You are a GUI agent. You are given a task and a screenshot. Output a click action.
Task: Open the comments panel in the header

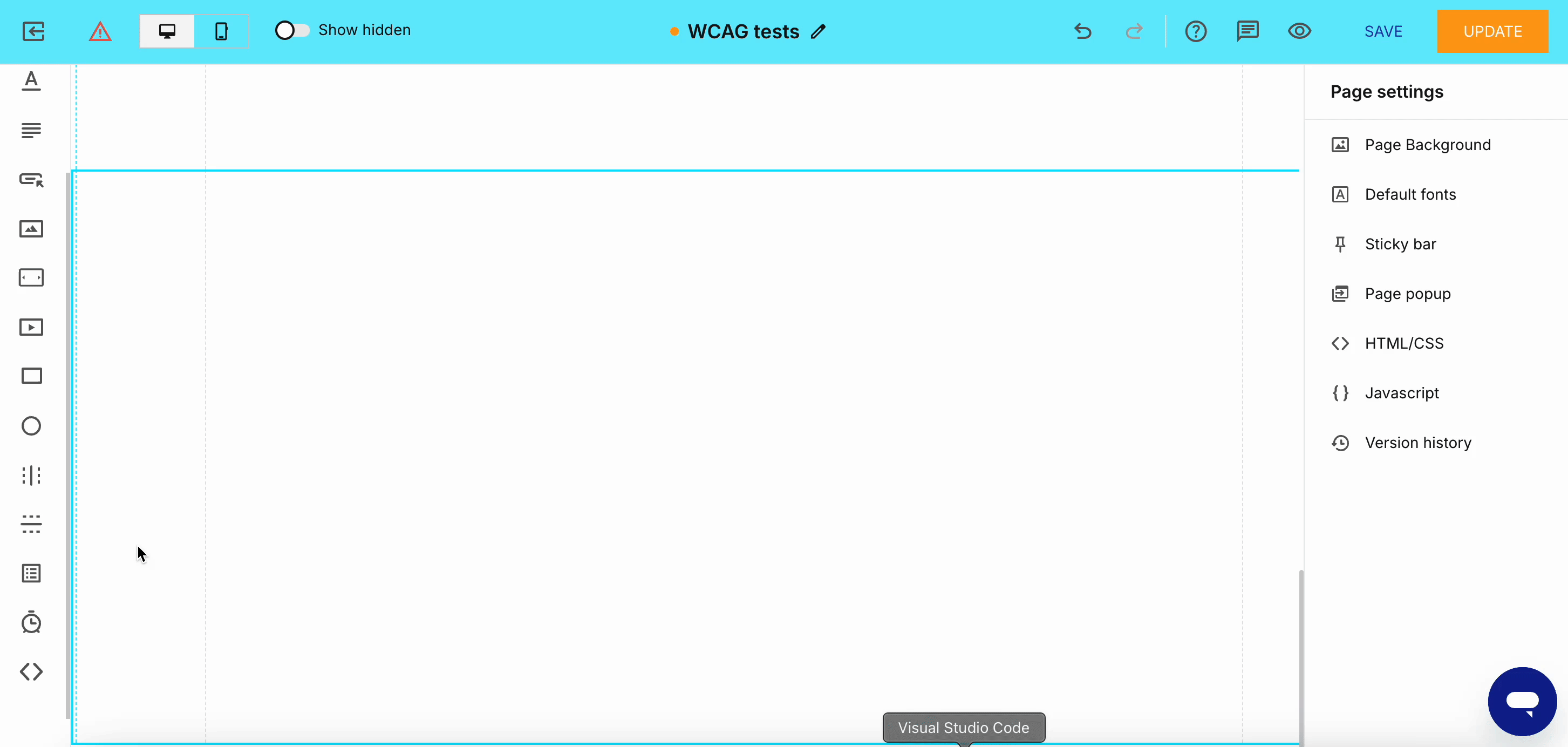tap(1248, 30)
